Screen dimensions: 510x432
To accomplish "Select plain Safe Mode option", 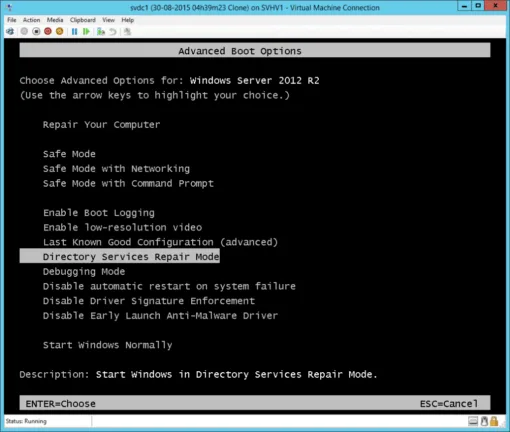I will click(69, 154).
